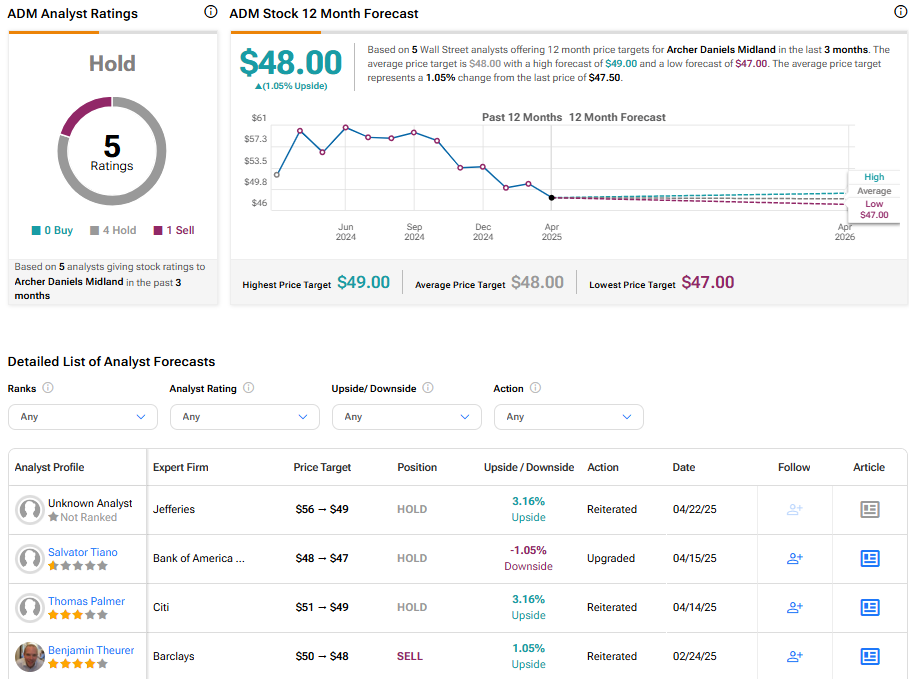Click Benjamin Theurer star rating
This screenshot has height=679, width=909.
pyautogui.click(x=78, y=663)
